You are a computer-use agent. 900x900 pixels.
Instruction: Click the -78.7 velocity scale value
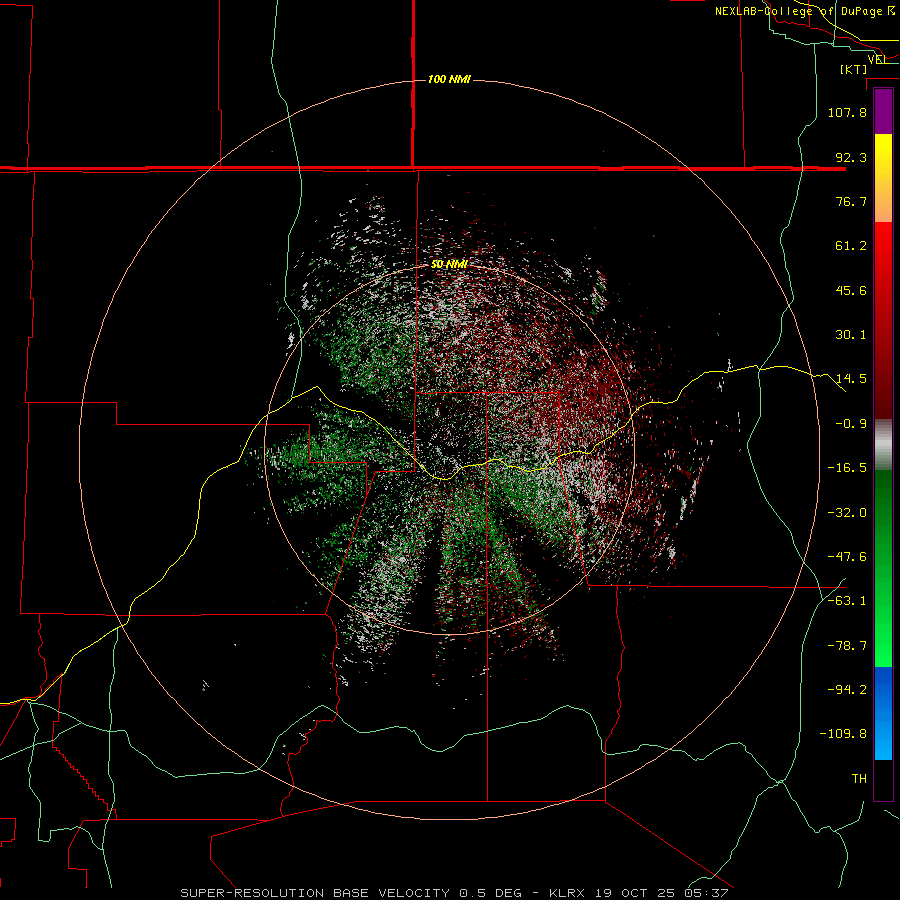[x=847, y=646]
